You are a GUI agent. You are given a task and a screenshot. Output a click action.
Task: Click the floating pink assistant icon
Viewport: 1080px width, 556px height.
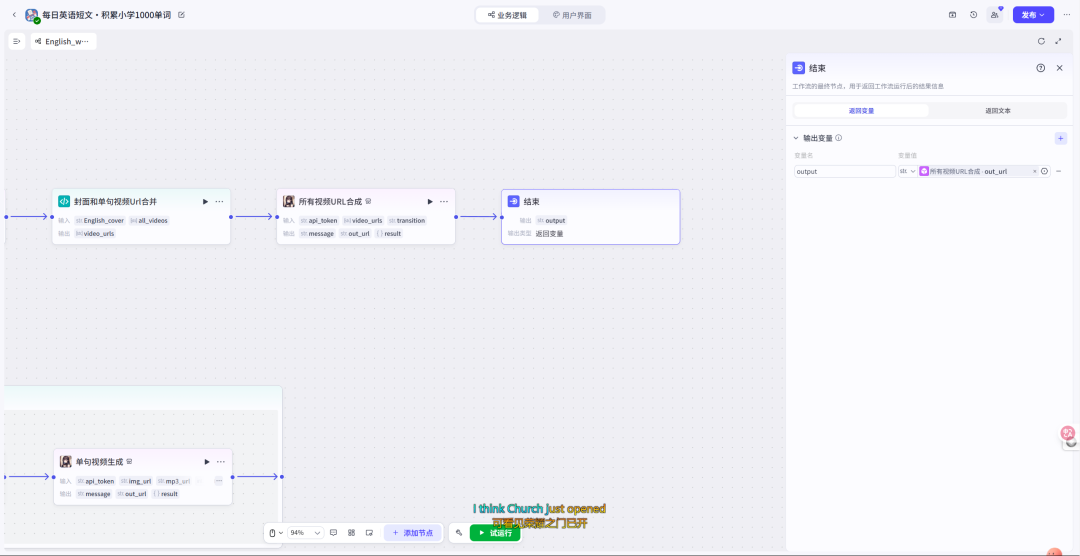pyautogui.click(x=1068, y=433)
